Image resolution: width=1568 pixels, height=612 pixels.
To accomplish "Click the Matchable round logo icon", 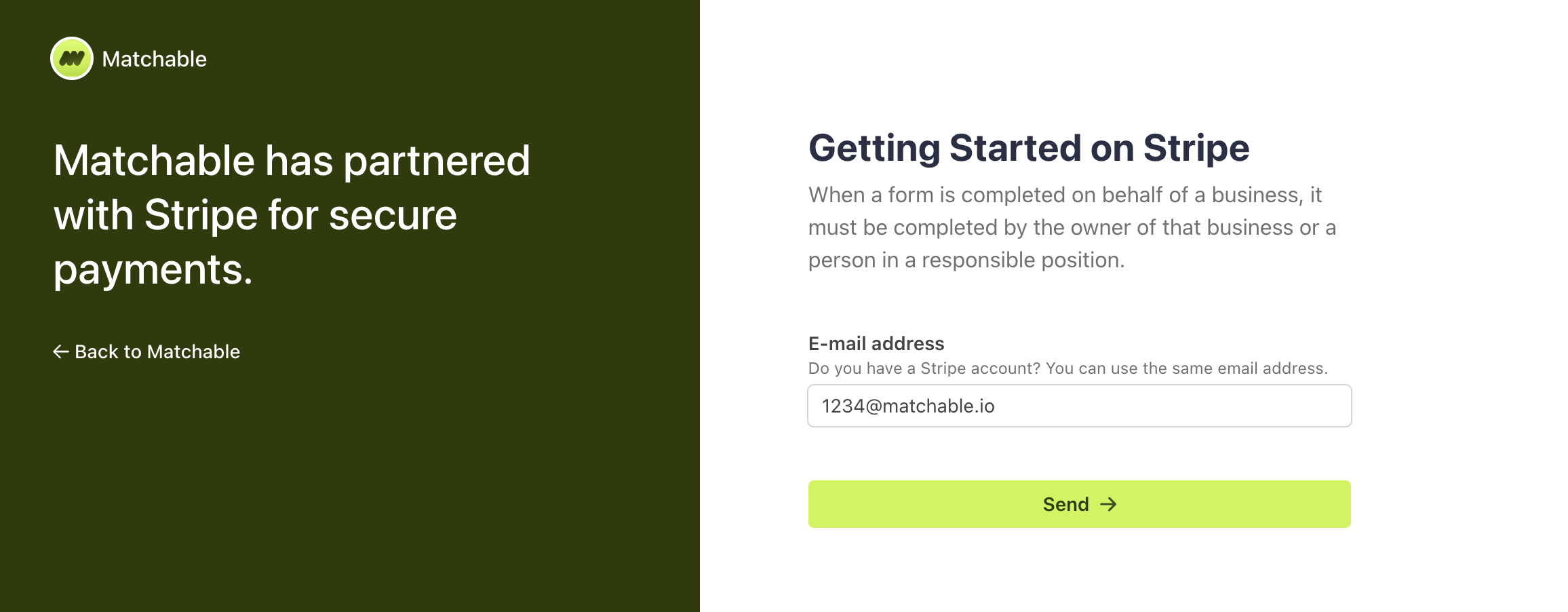I will 72,59.
